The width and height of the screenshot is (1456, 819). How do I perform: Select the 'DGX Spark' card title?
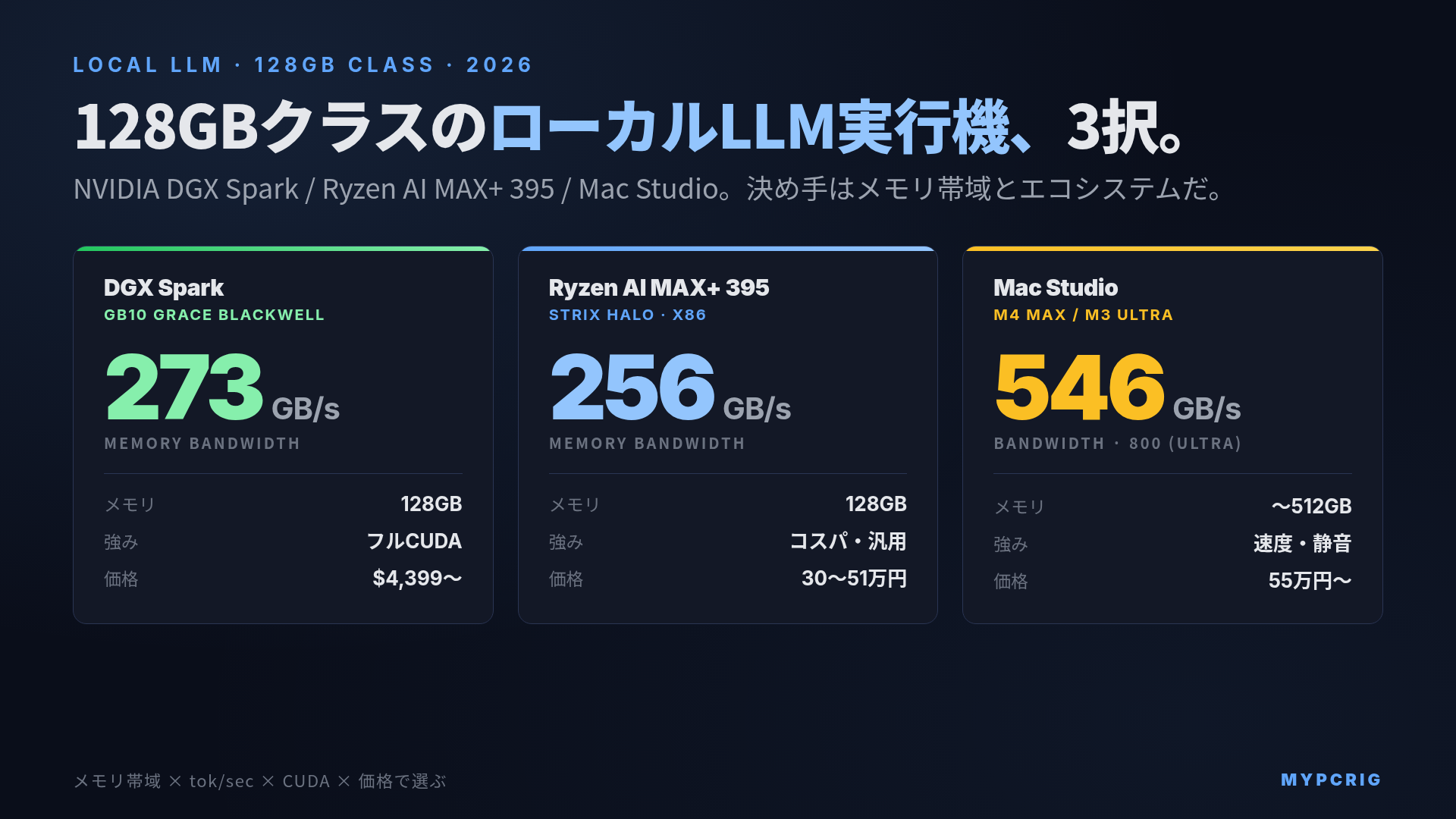click(164, 287)
